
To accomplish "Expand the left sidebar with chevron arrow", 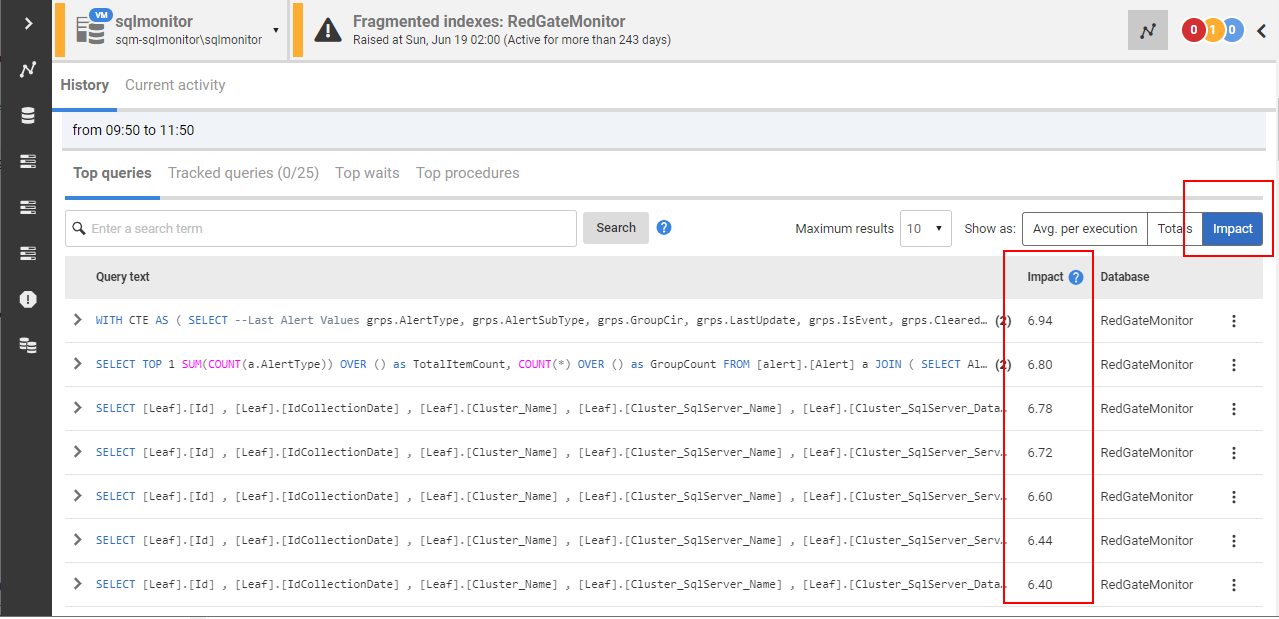I will (x=28, y=23).
